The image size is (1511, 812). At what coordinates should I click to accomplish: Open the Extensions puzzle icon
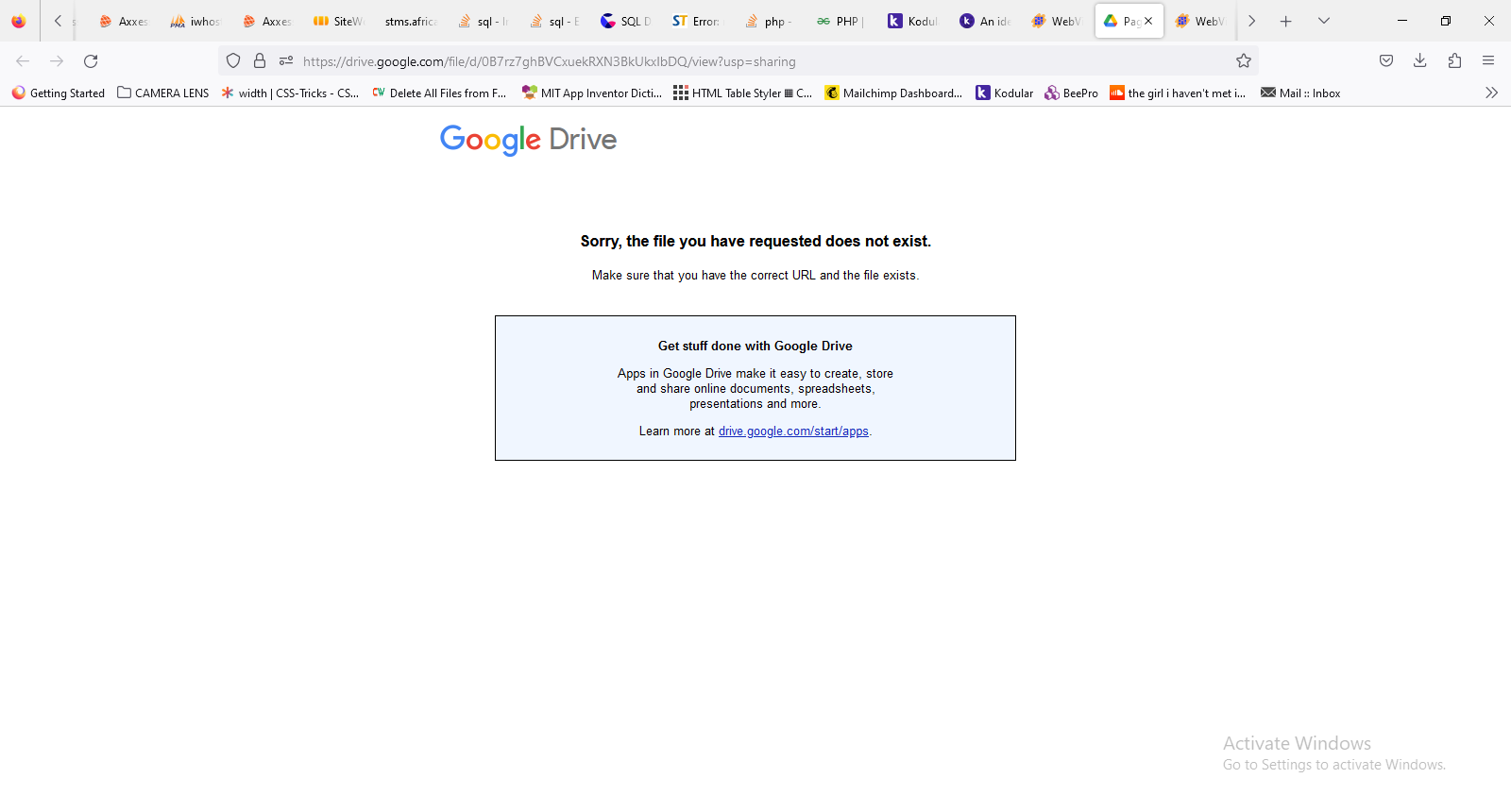(x=1454, y=61)
